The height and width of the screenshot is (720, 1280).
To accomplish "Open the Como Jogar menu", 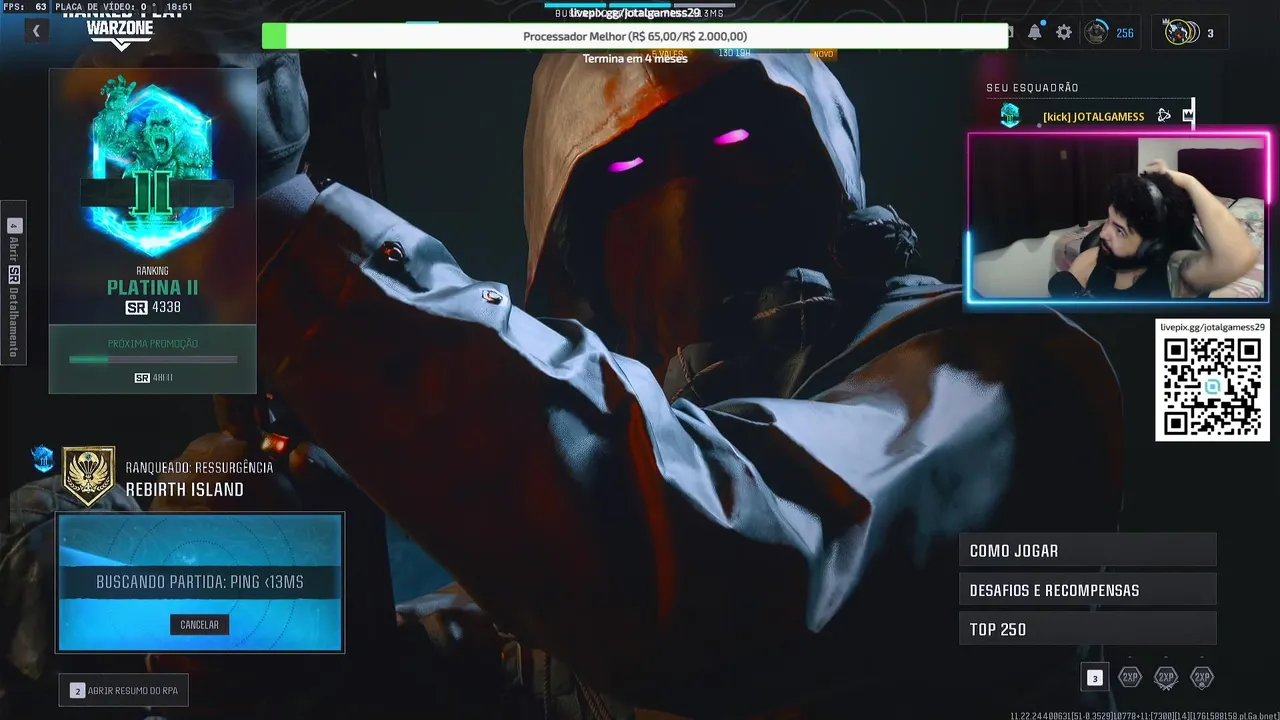I will click(x=1088, y=551).
